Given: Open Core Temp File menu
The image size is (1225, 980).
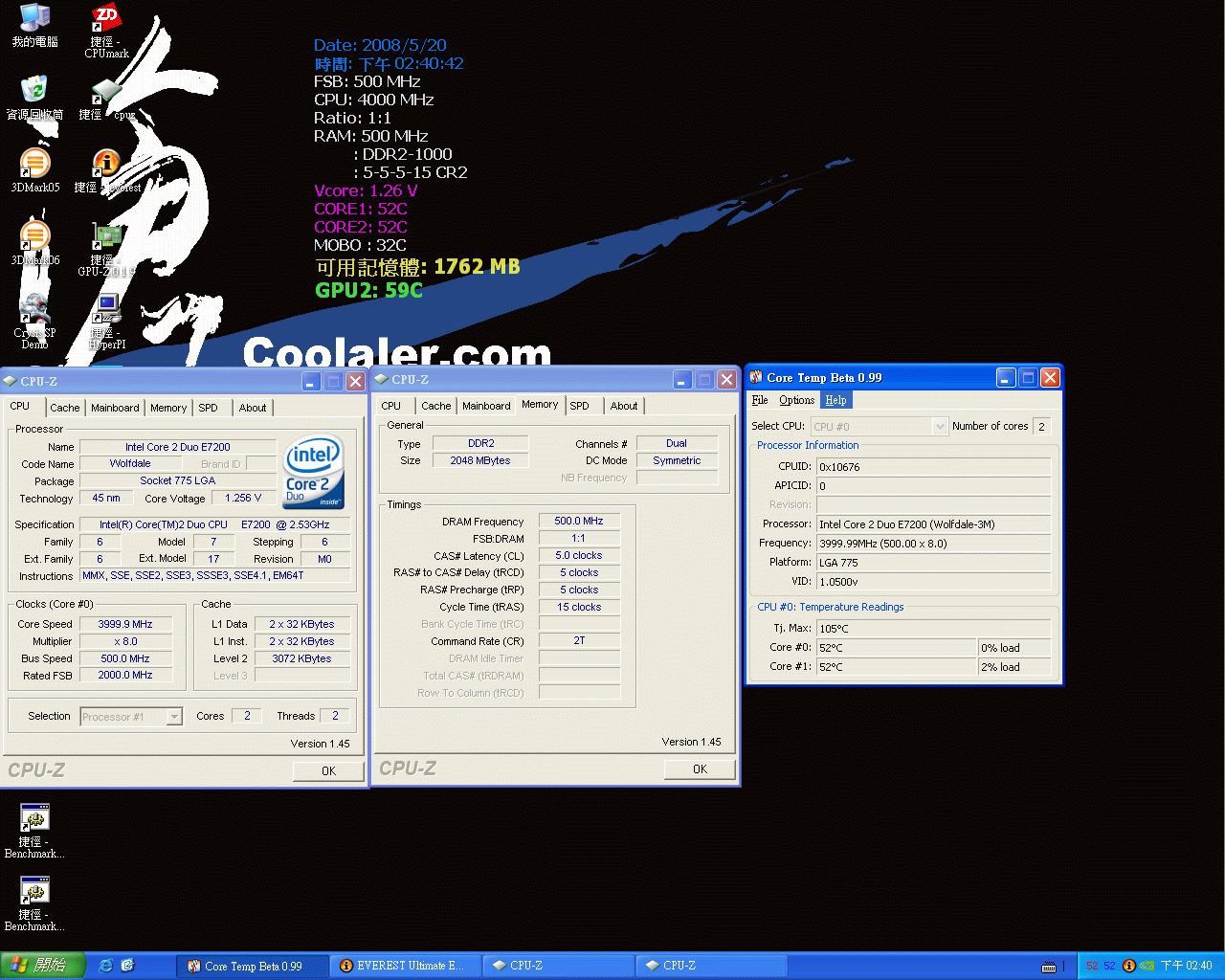Looking at the screenshot, I should [760, 400].
